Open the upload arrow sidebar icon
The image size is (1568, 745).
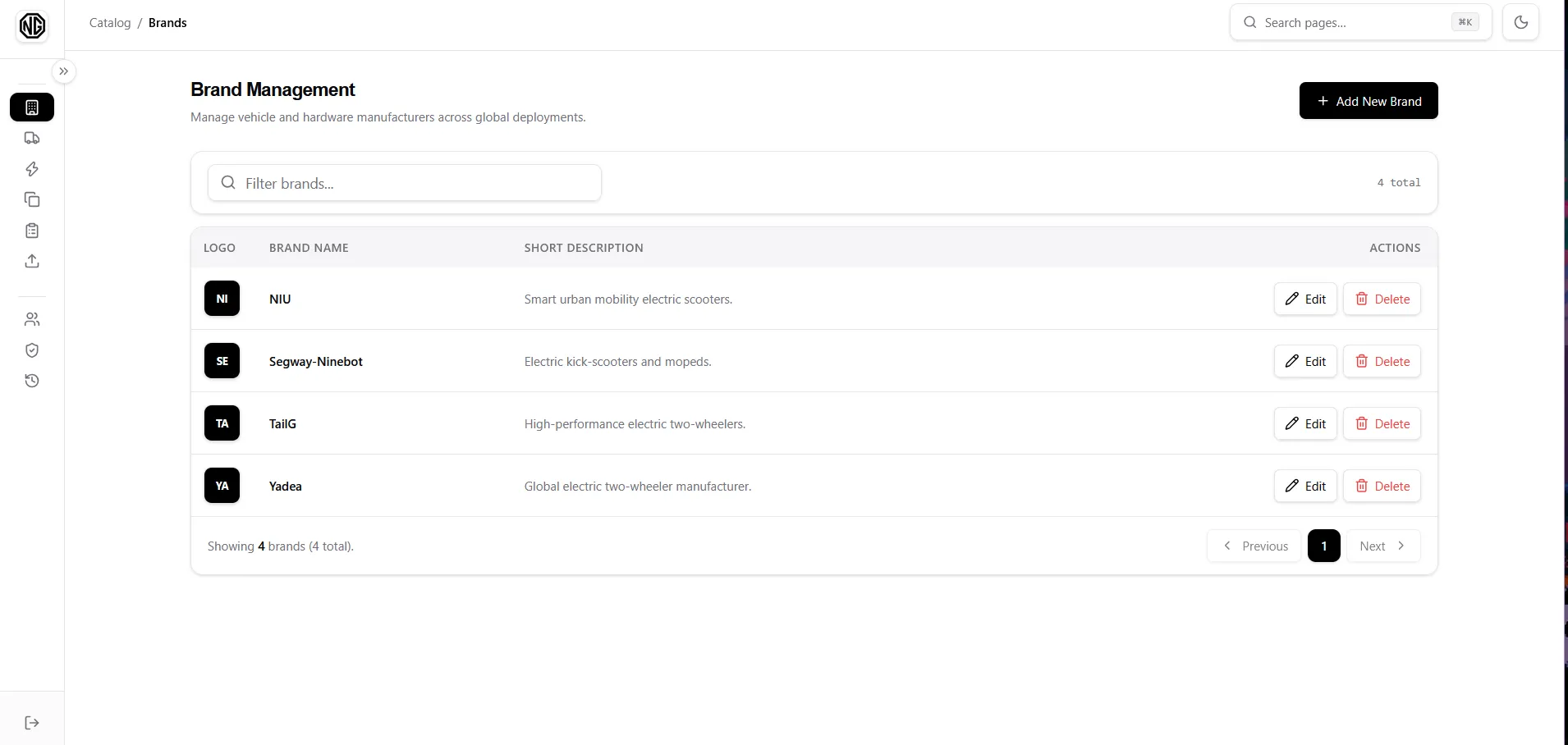(x=32, y=261)
